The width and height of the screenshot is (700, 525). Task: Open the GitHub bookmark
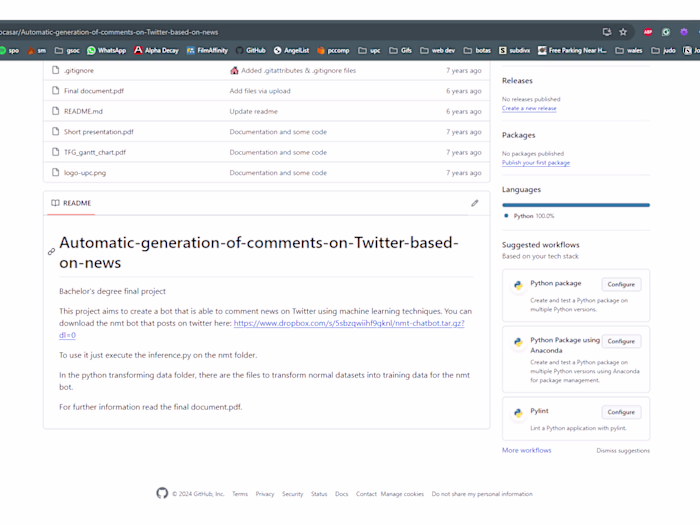click(250, 50)
